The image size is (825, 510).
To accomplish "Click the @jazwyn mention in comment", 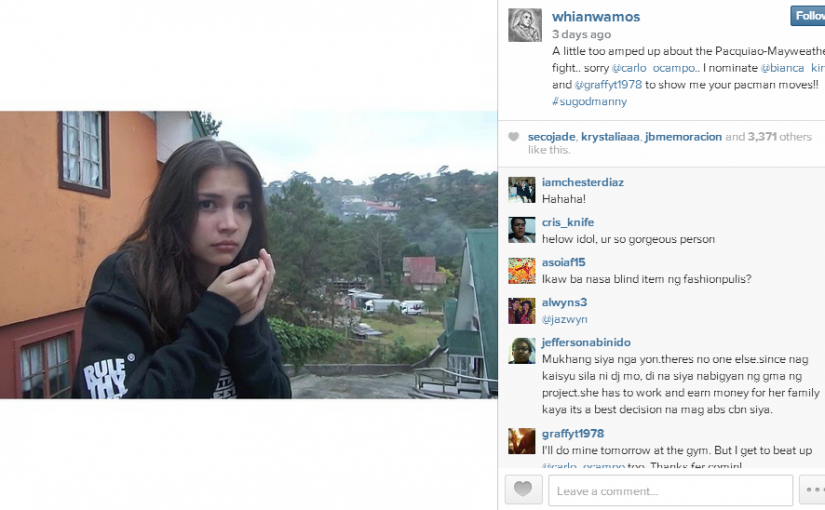I will tap(565, 319).
